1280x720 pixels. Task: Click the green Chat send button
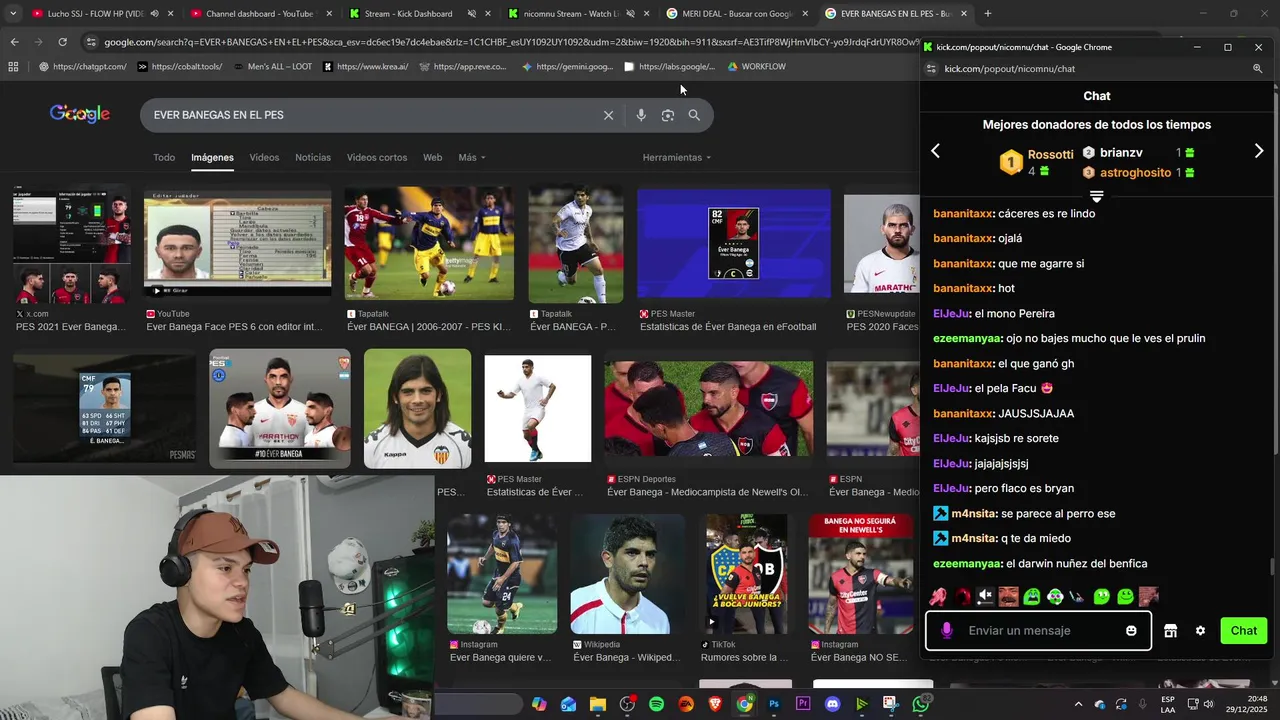(x=1244, y=631)
